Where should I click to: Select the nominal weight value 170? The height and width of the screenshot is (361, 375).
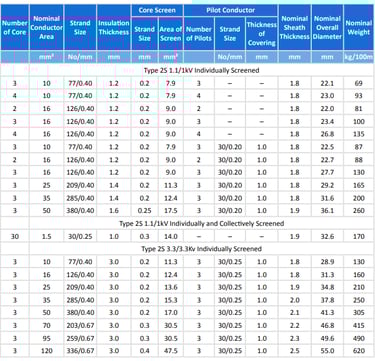pos(359,237)
